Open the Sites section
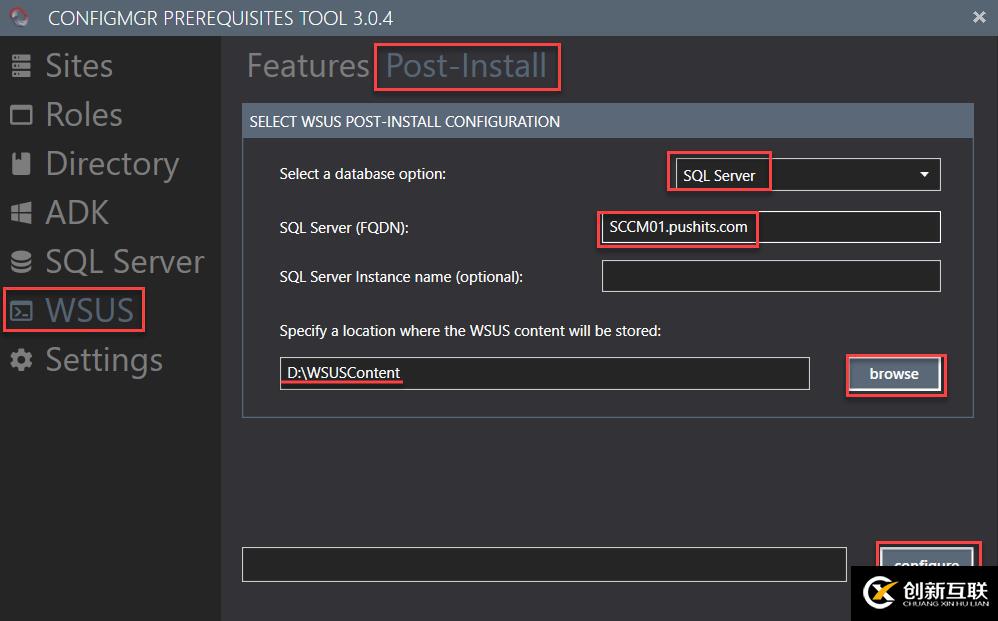The image size is (998, 621). [79, 66]
